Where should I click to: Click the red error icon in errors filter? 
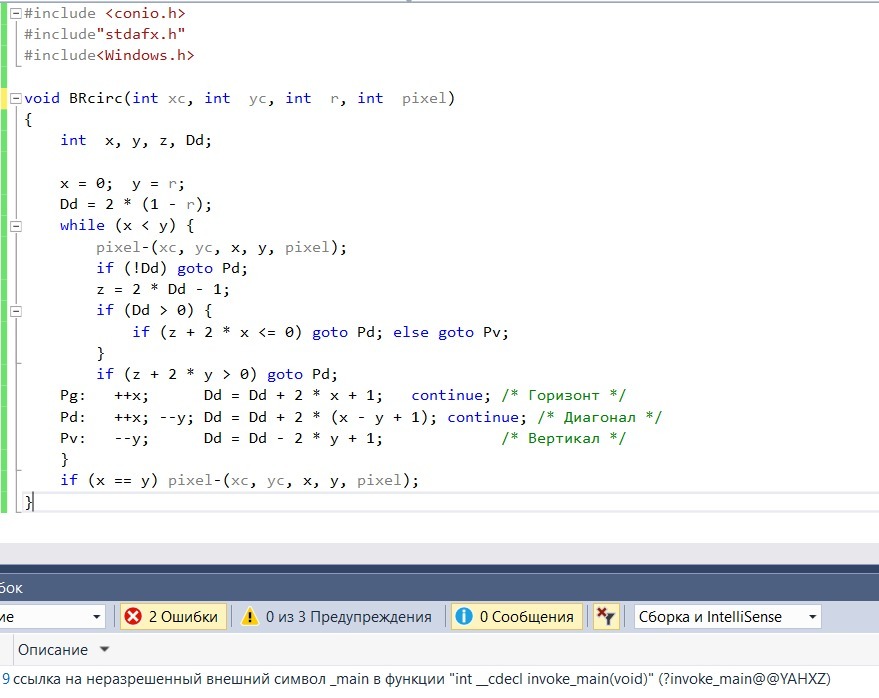[133, 617]
